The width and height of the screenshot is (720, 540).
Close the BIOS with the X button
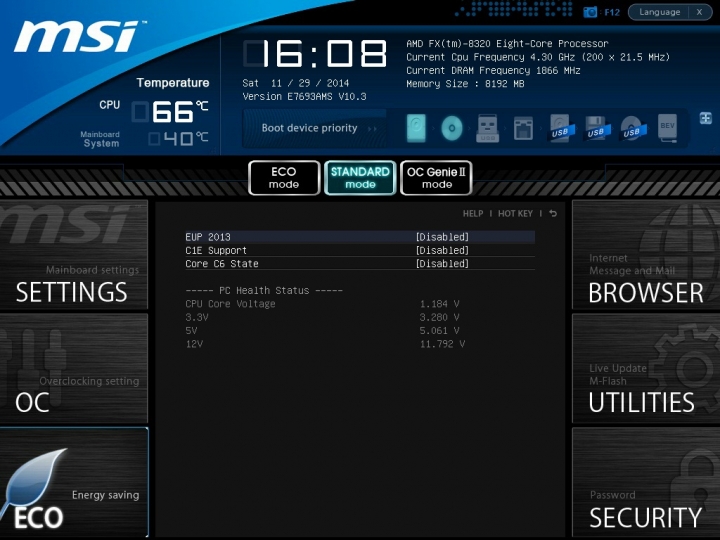point(699,12)
